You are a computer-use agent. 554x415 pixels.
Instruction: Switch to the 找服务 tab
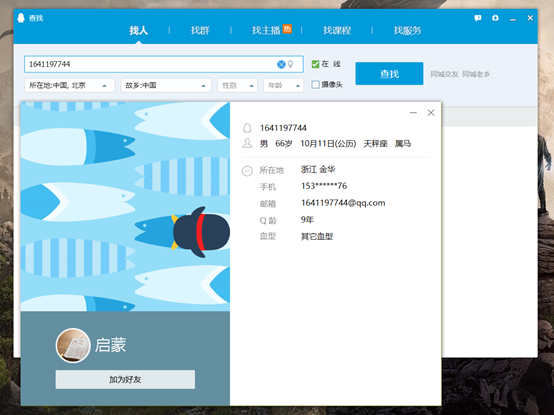click(407, 30)
